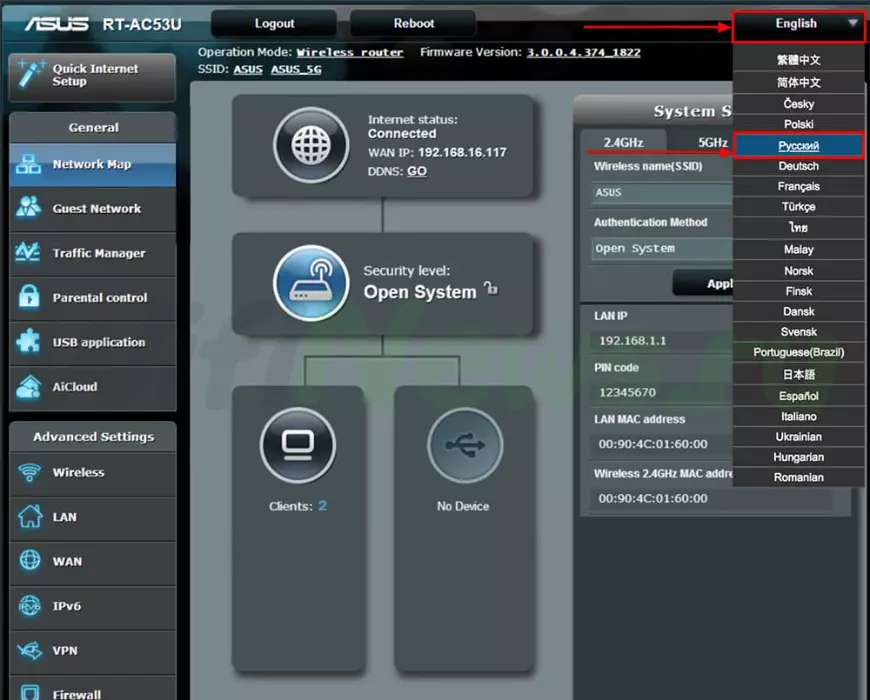The image size is (870, 700).
Task: Open the Clients computer icon
Action: [x=297, y=444]
